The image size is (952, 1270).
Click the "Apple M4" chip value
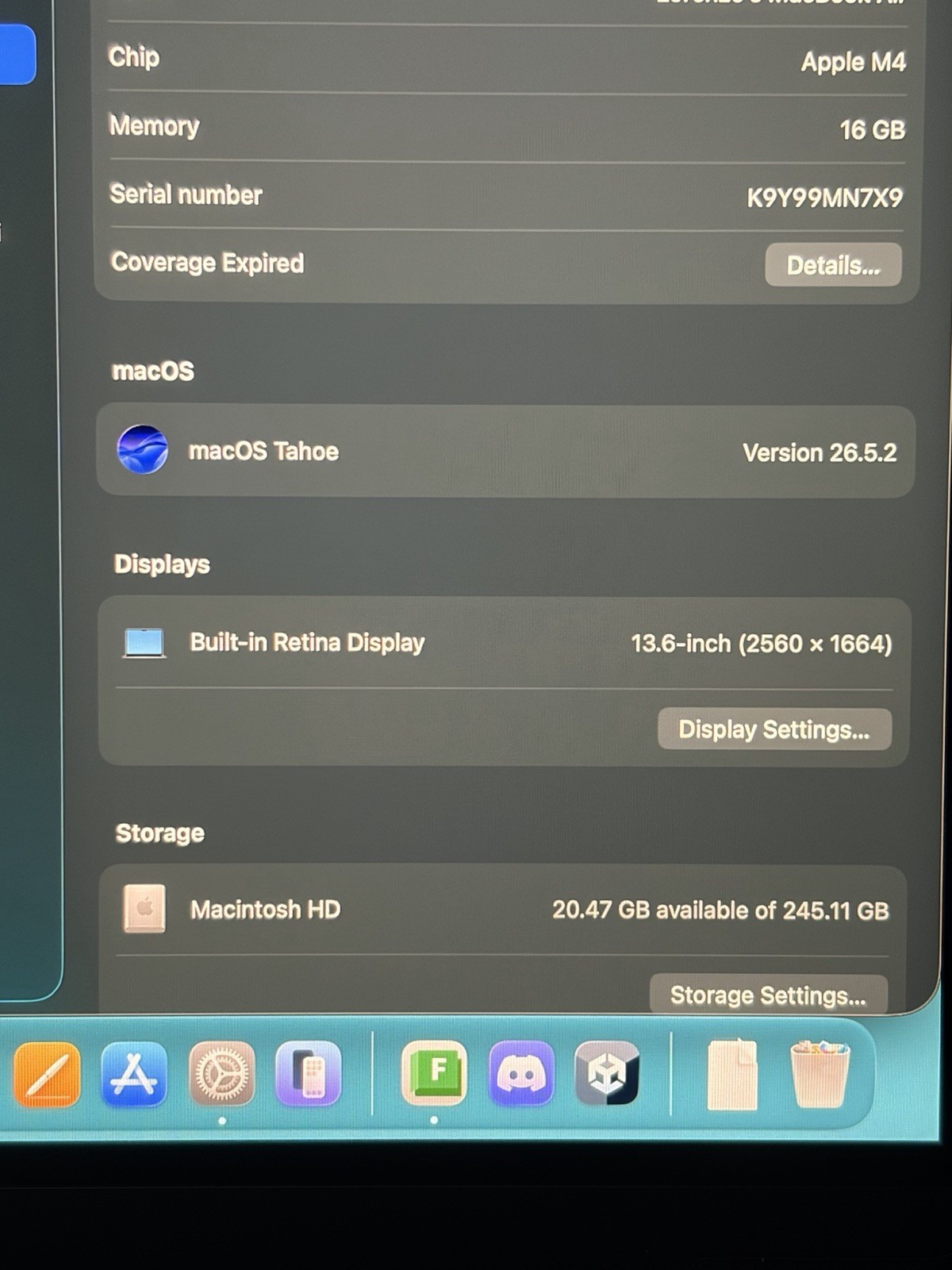853,62
